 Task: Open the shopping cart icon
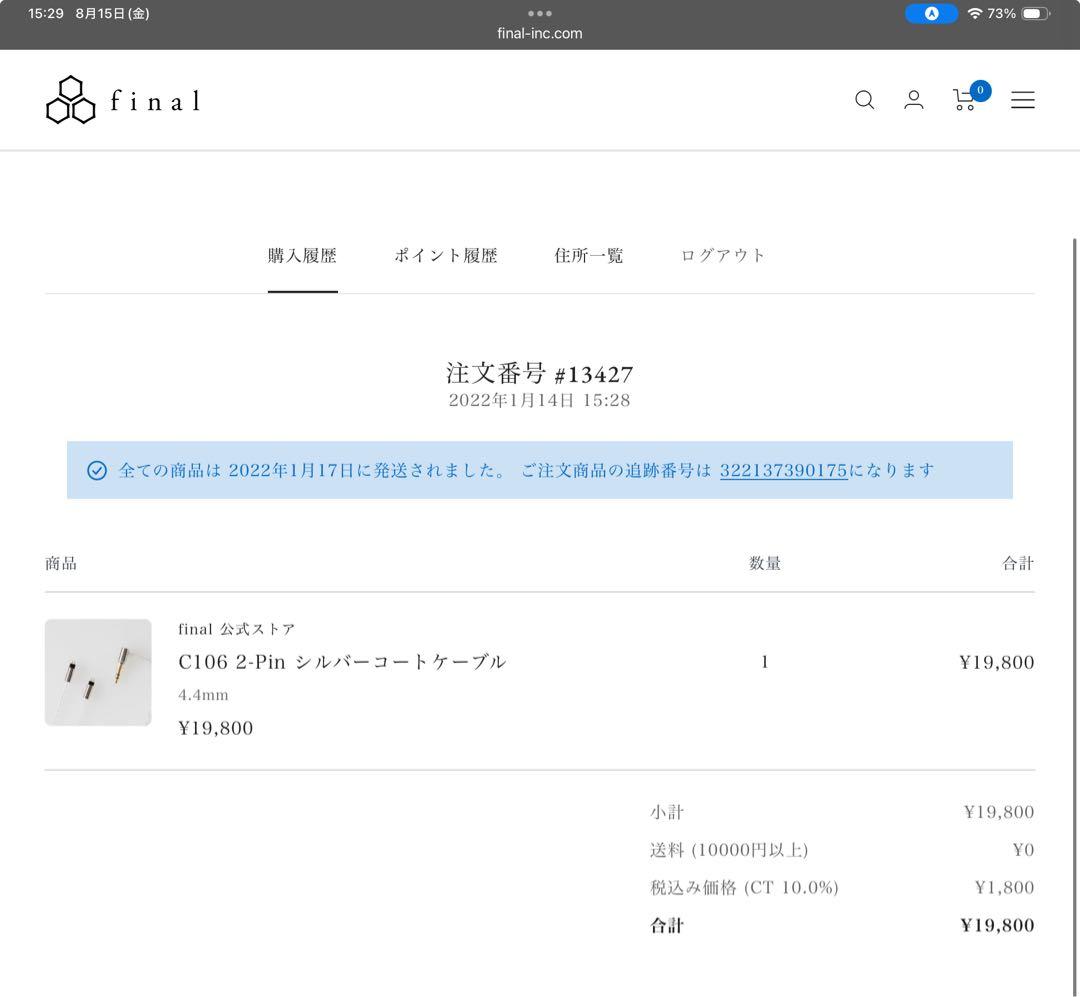coord(964,100)
